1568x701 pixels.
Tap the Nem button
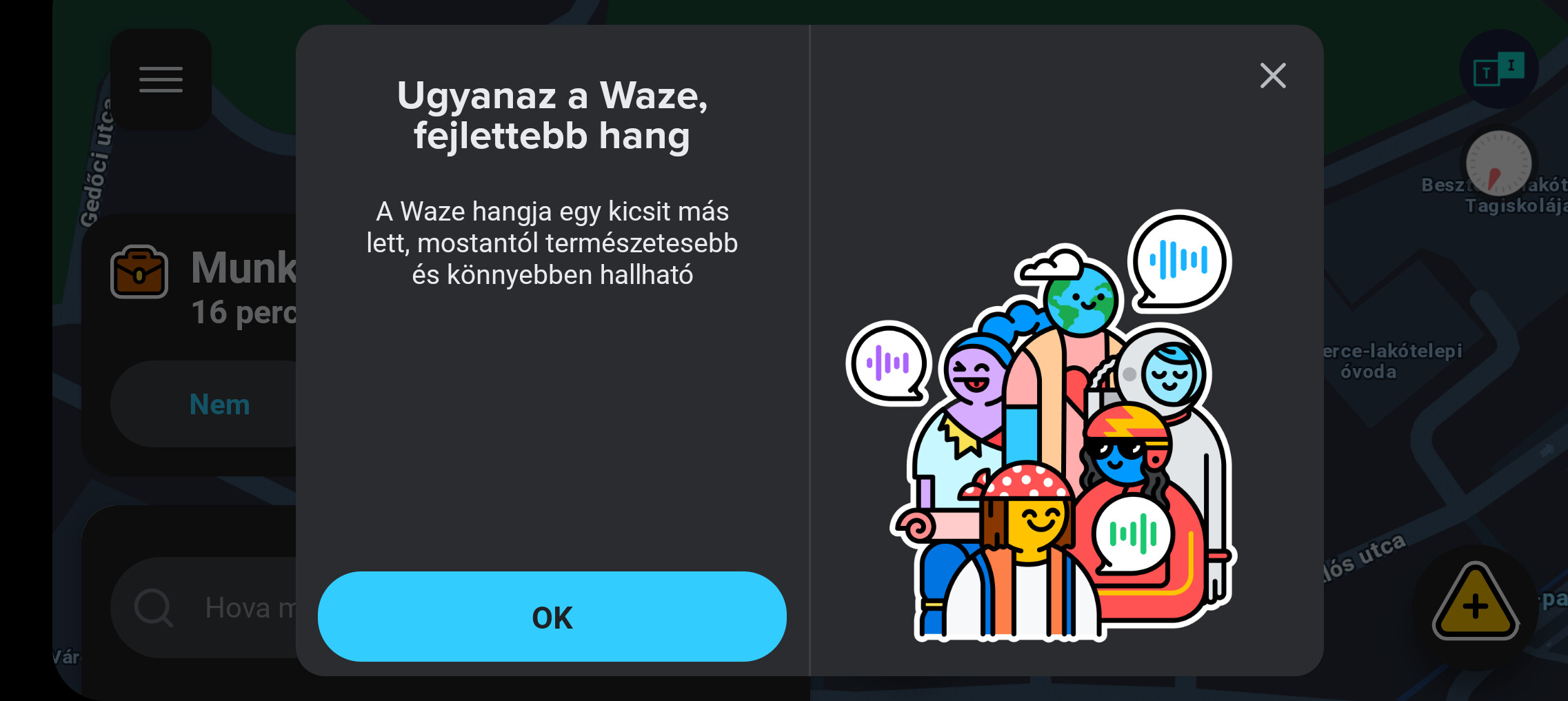(x=219, y=405)
